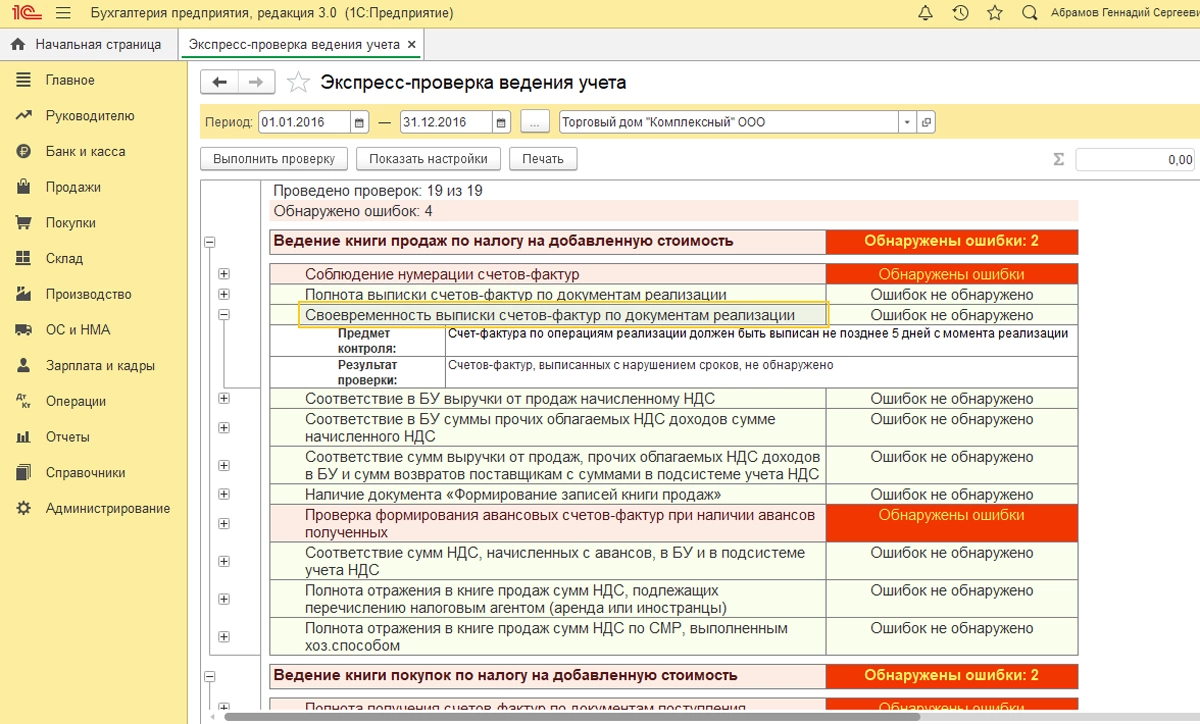Click the notifications bell icon

[925, 13]
